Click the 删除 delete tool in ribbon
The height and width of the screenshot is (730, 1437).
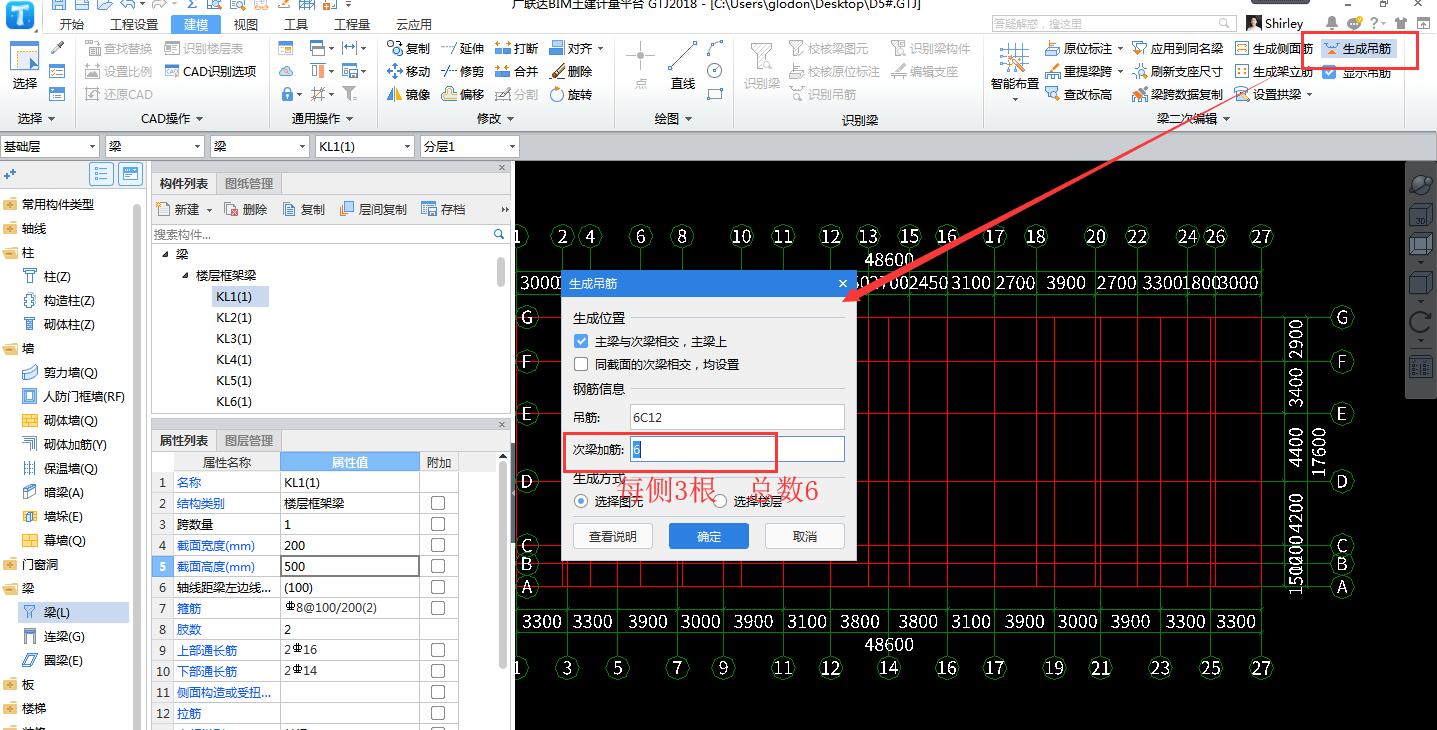pyautogui.click(x=570, y=71)
